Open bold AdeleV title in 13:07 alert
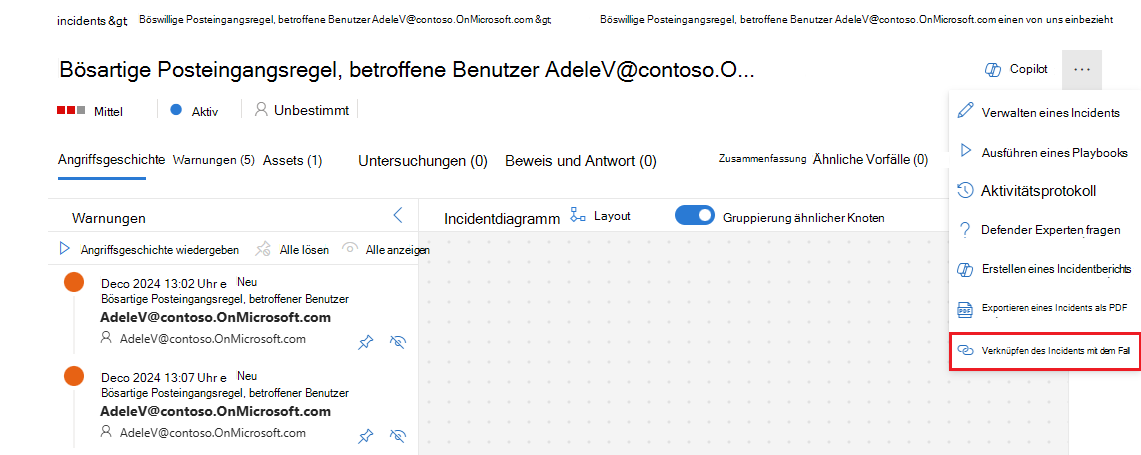1141x455 pixels. coord(215,411)
